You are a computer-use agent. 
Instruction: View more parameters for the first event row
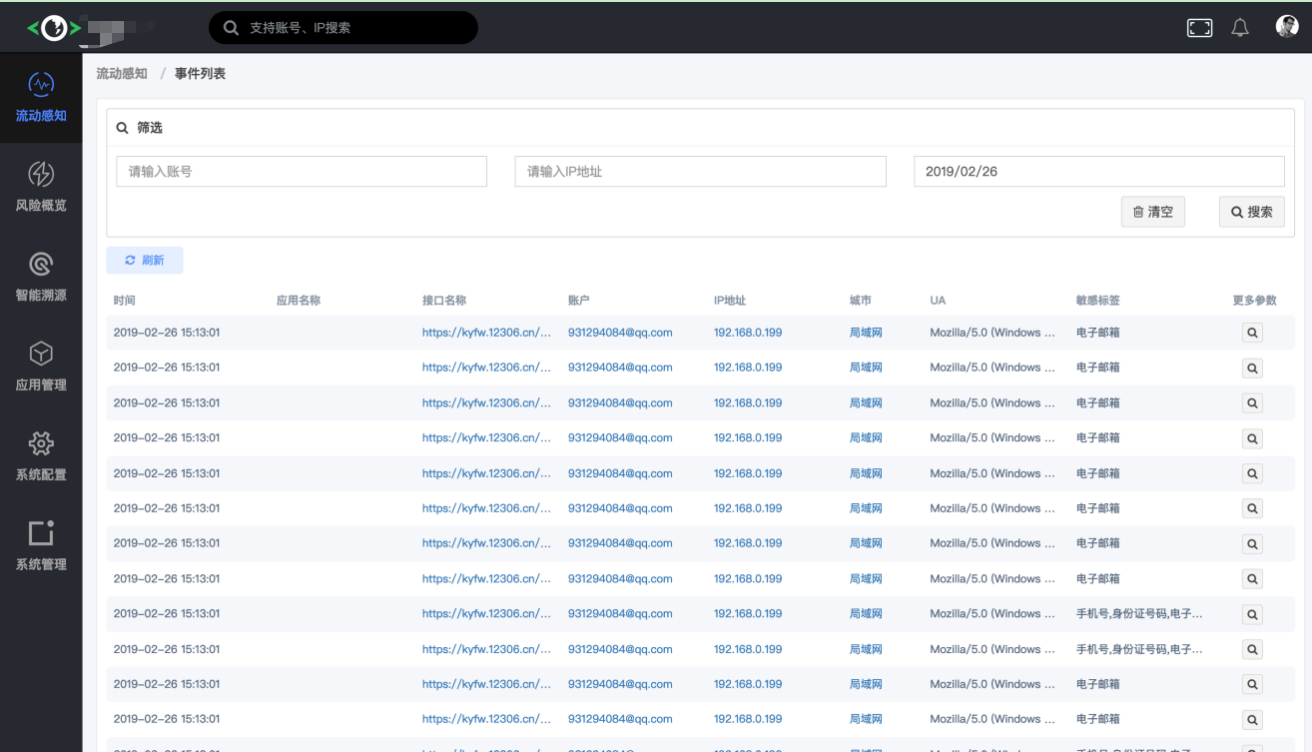(1251, 333)
